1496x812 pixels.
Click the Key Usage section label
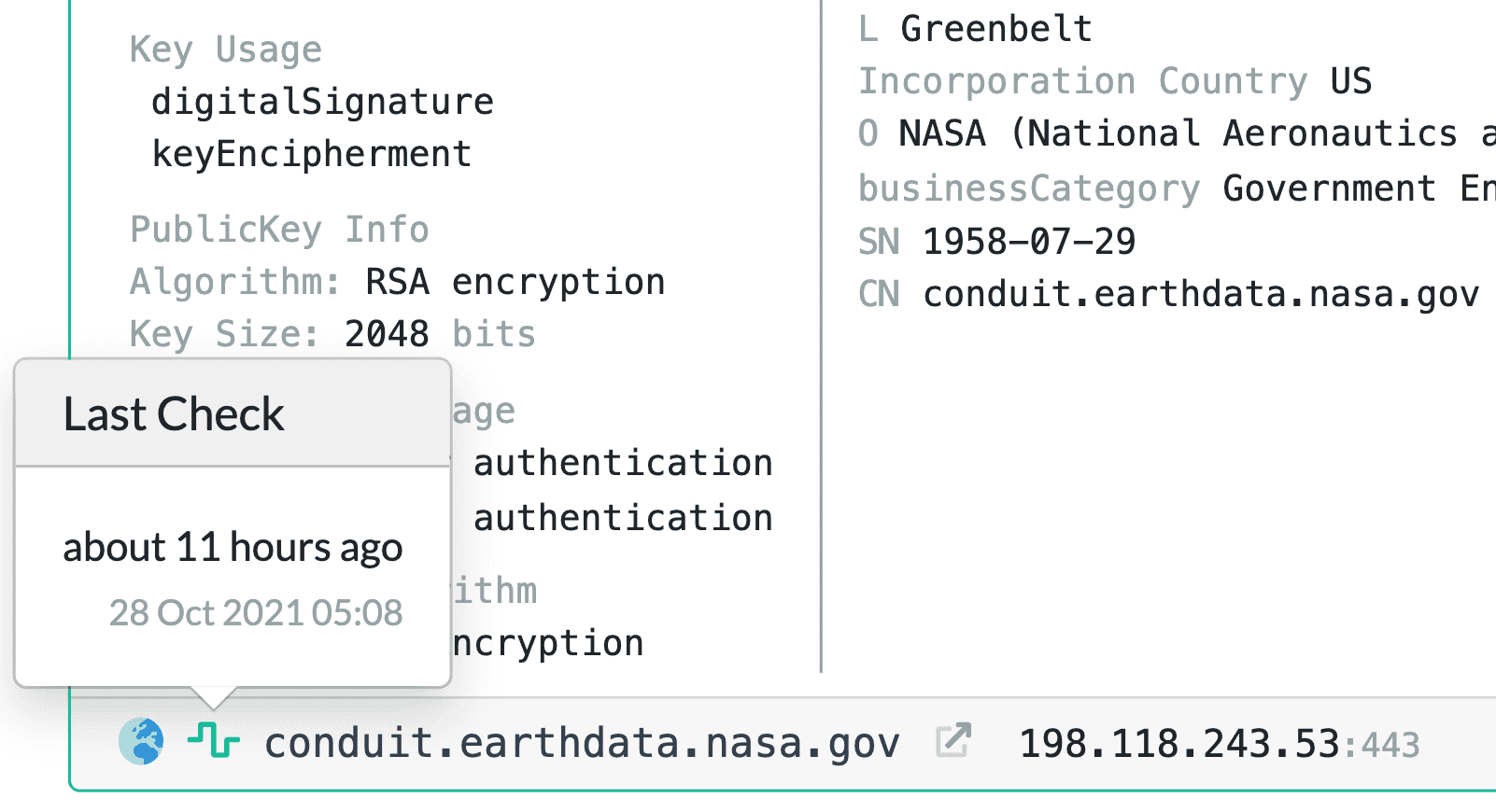coord(225,49)
